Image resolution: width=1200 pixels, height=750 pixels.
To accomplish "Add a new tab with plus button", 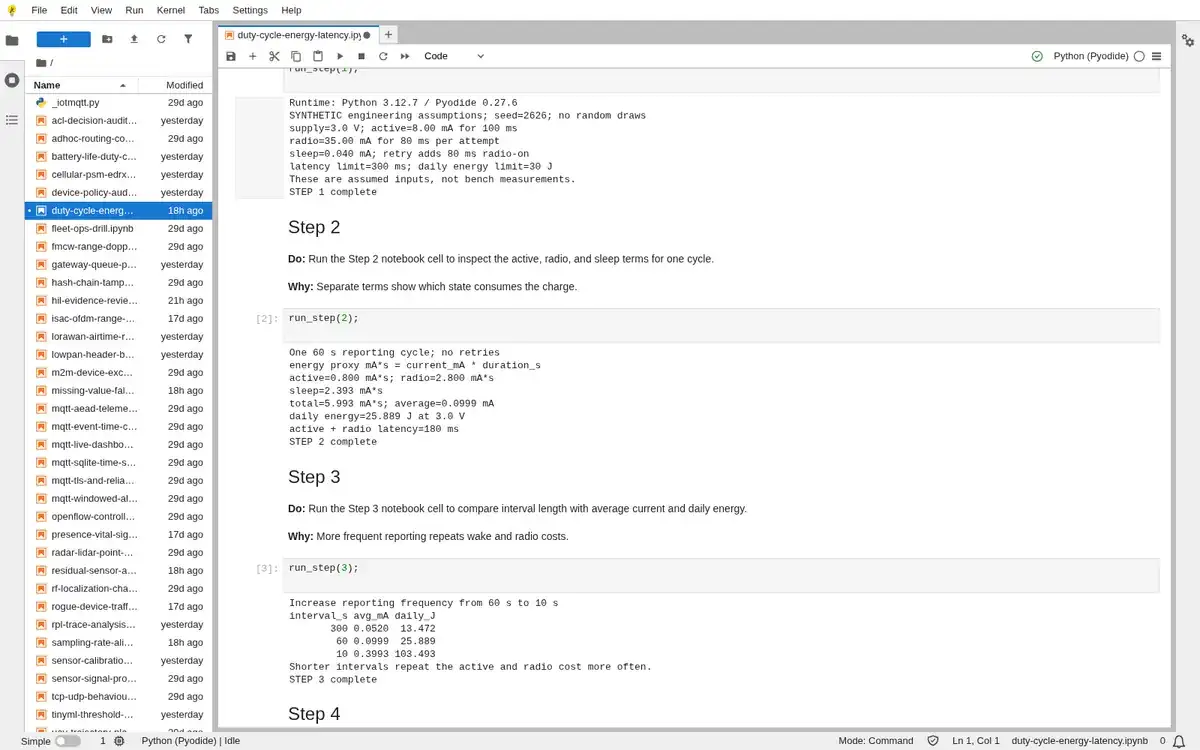I will (x=388, y=34).
